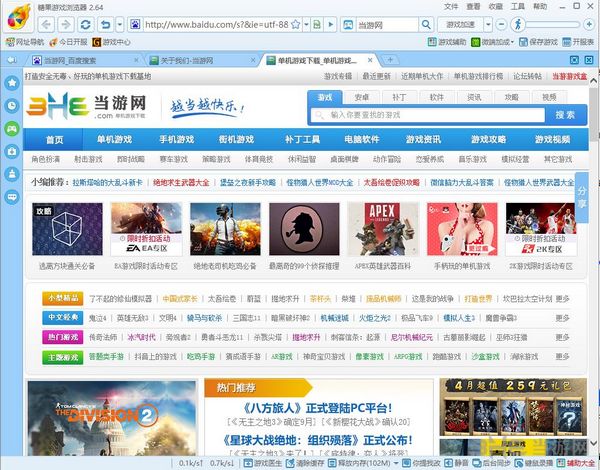This screenshot has height=470, width=600.
Task: Click 后台同步 in the status bar
Action: coord(492,463)
